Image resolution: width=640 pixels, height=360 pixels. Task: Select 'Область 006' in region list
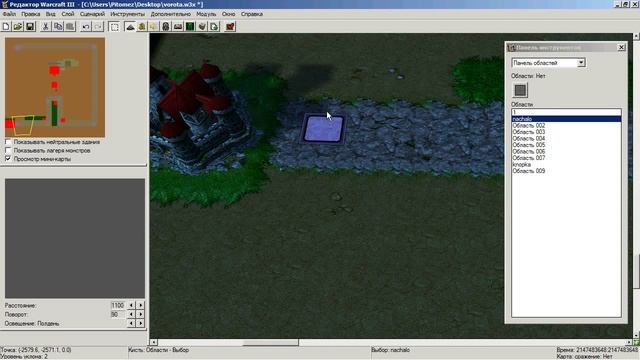(x=567, y=151)
